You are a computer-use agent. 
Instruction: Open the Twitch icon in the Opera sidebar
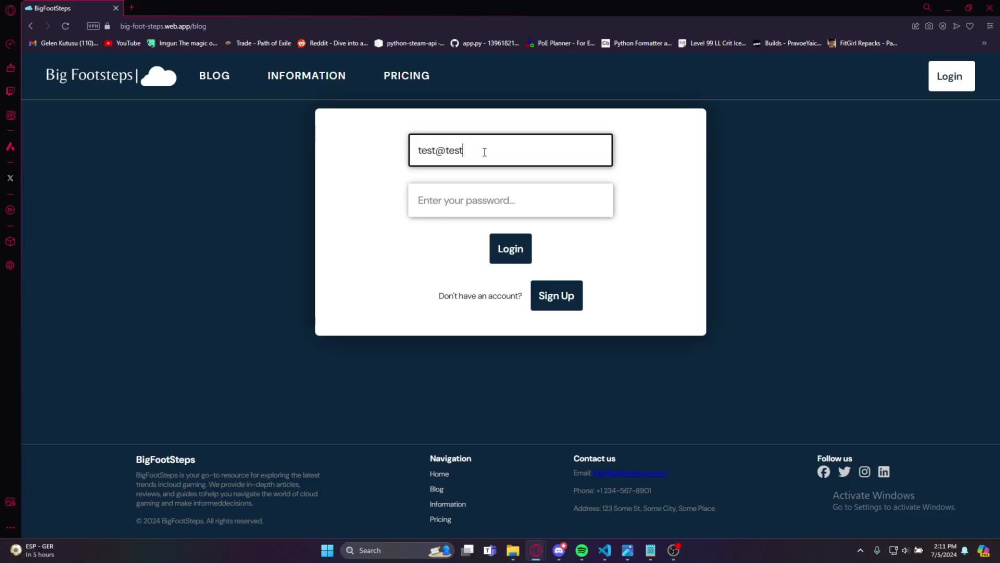pos(10,91)
